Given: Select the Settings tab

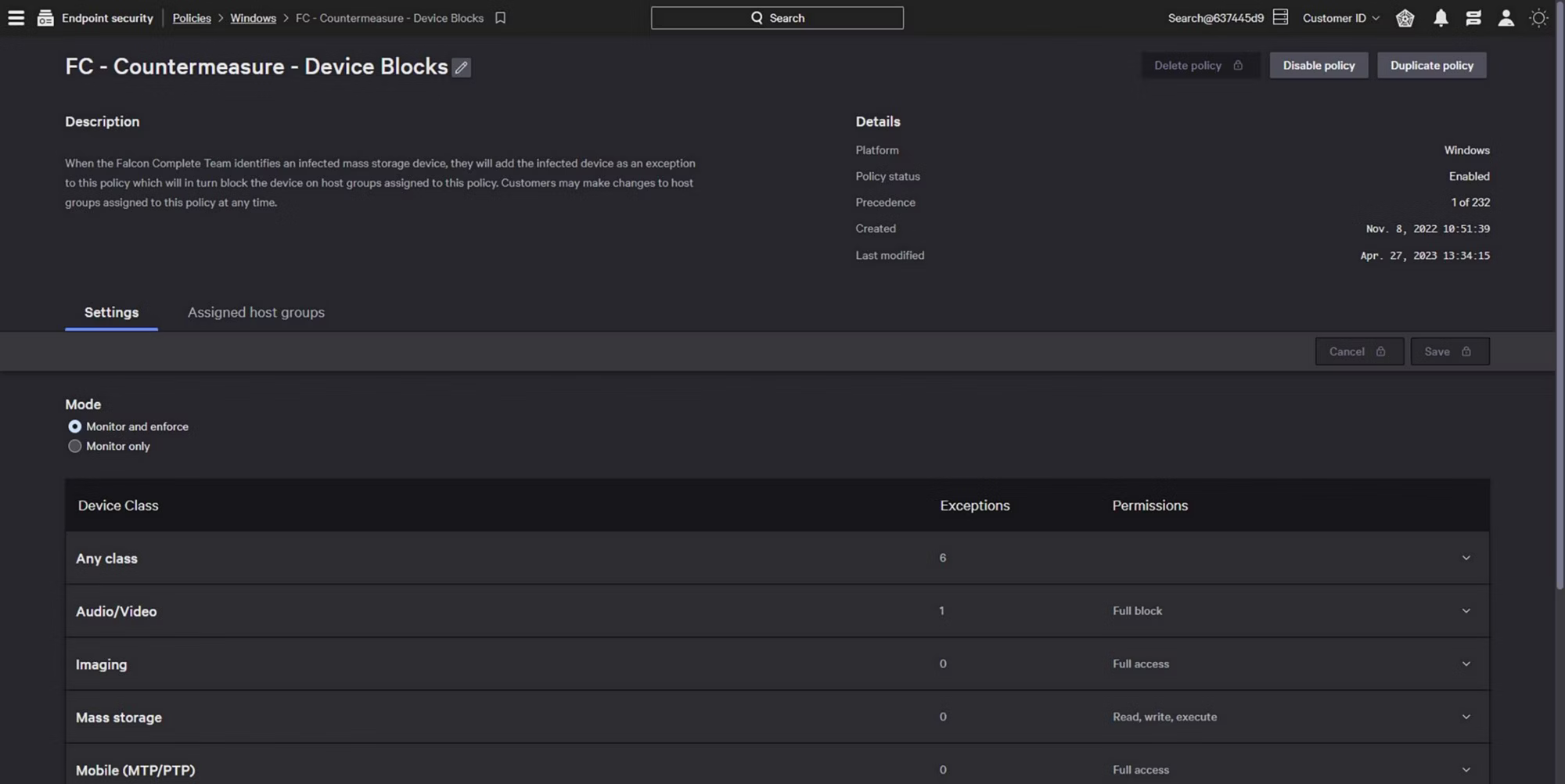Looking at the screenshot, I should [x=111, y=312].
